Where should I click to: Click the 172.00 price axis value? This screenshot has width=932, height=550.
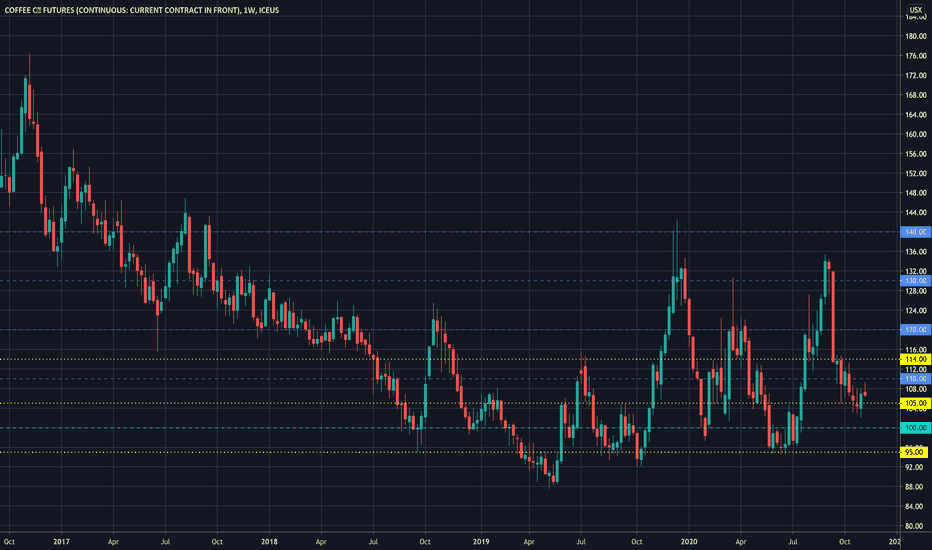coord(916,76)
